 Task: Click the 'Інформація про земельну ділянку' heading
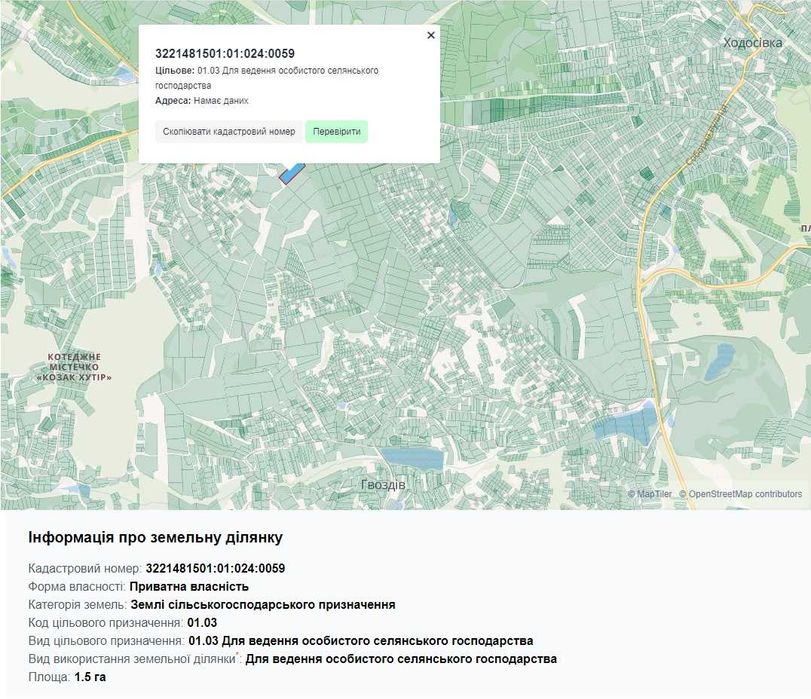click(x=155, y=538)
